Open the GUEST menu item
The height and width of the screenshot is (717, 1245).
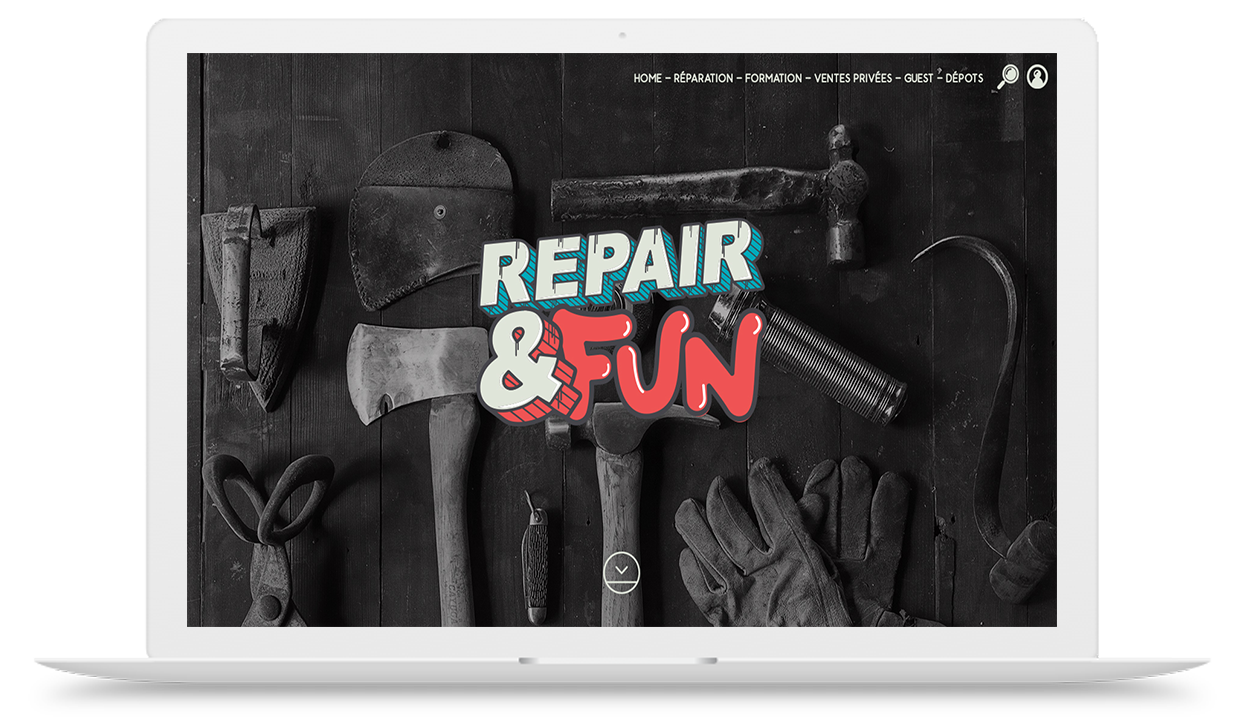point(919,78)
